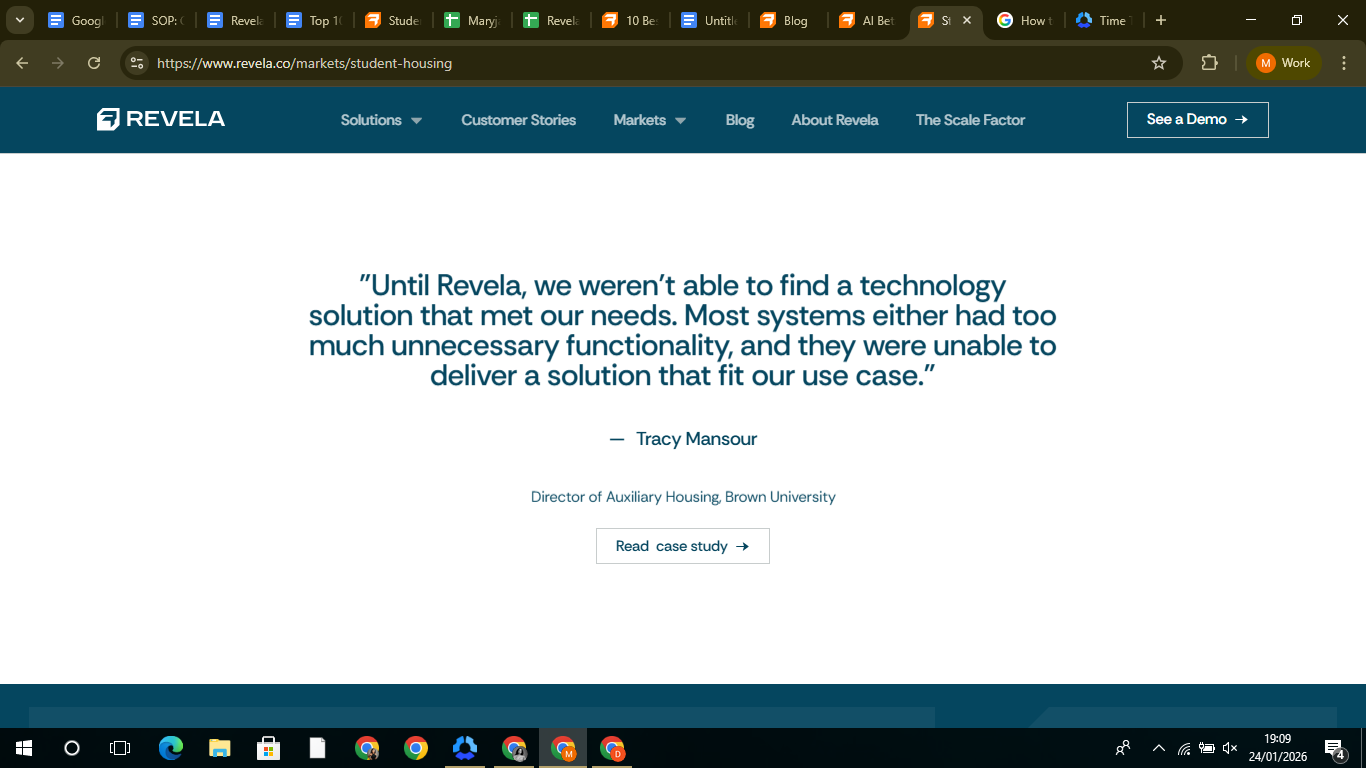Image resolution: width=1366 pixels, height=768 pixels.
Task: Open the Wi-Fi network icon in system tray
Action: click(1184, 748)
